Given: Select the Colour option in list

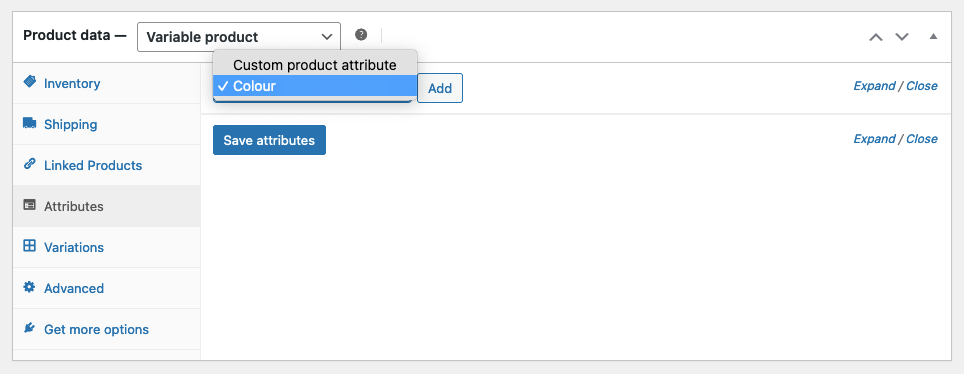Looking at the screenshot, I should click(315, 86).
